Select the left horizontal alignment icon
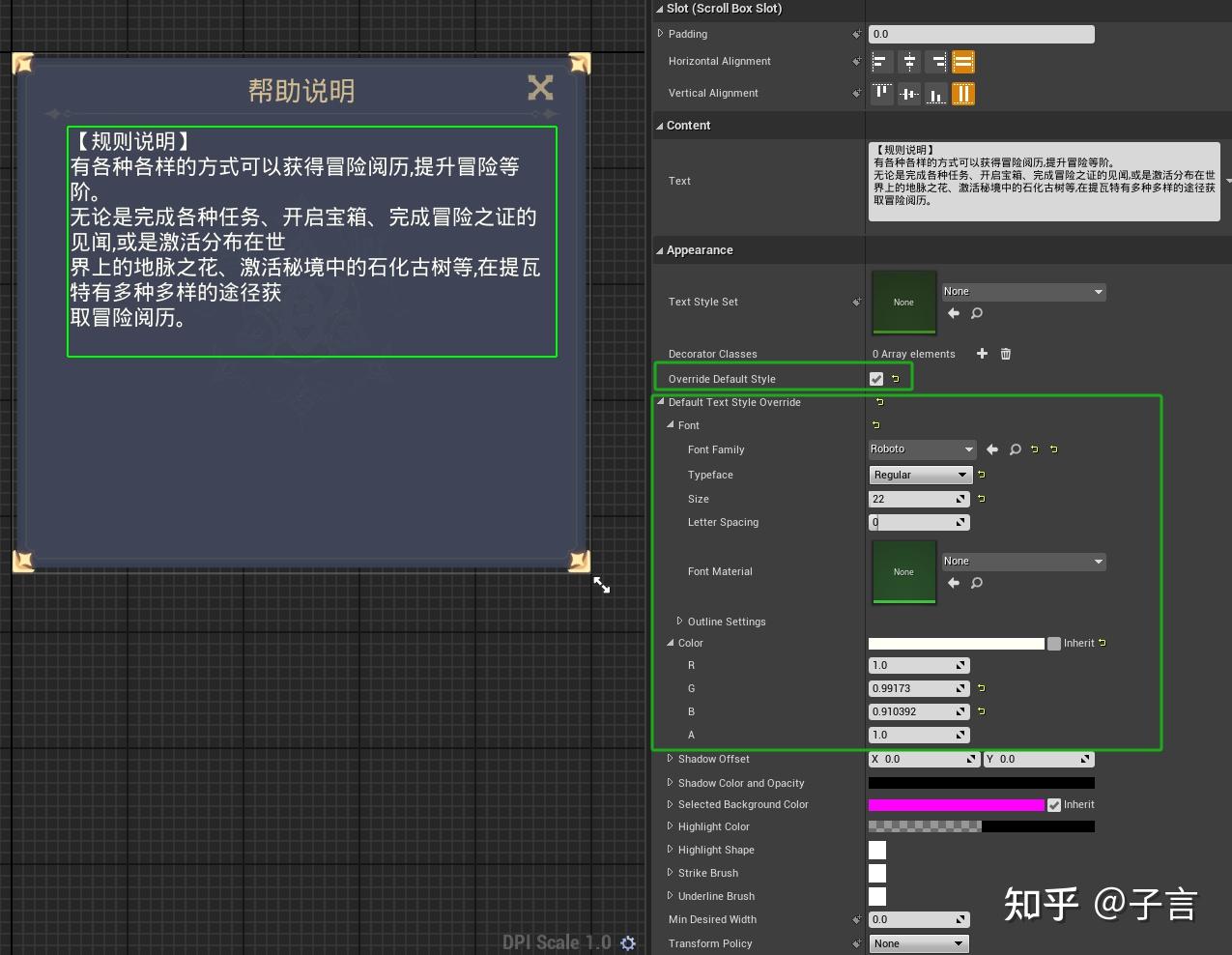1232x955 pixels. (881, 62)
